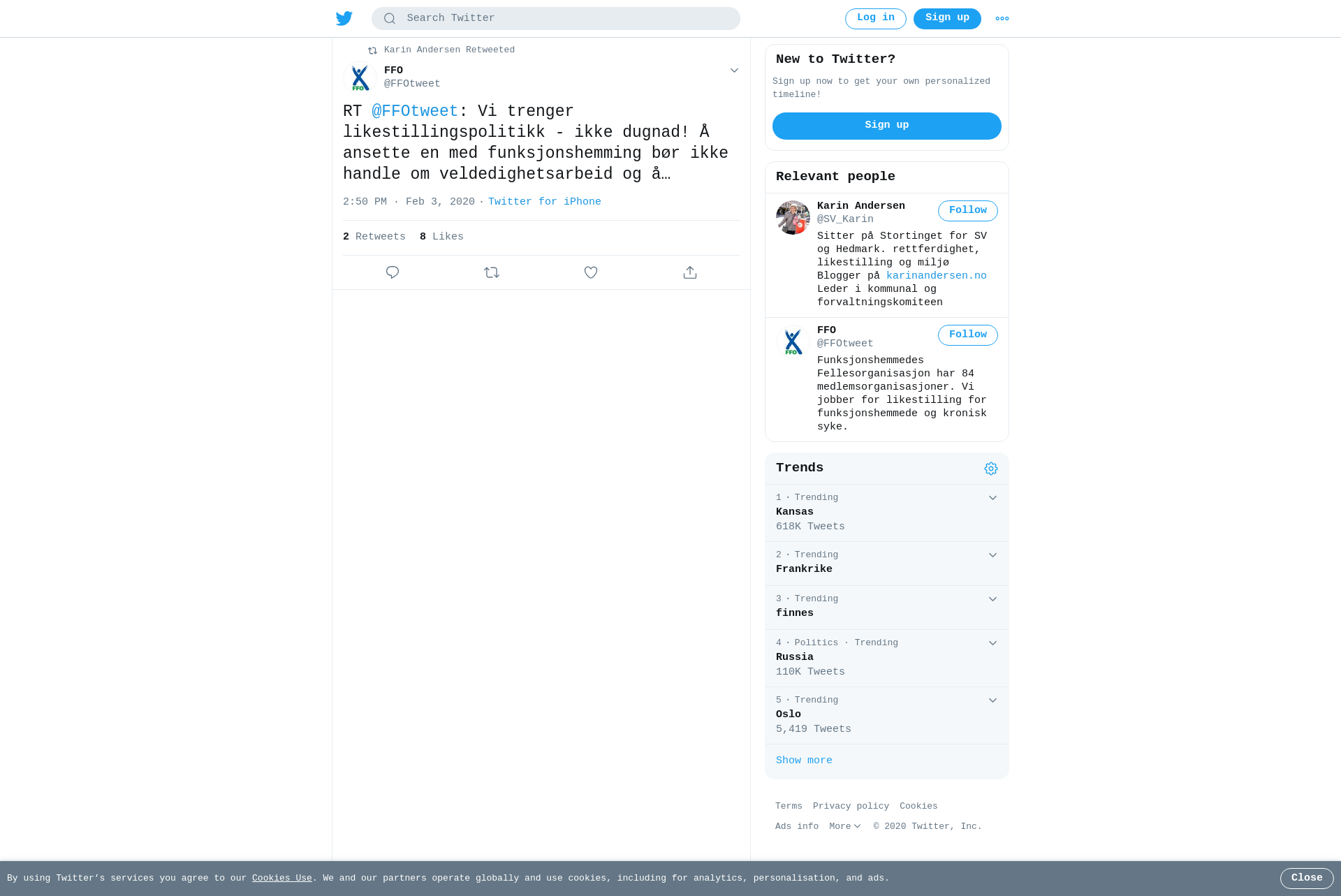
Task: Open the three-dot more menu in header
Action: 1002,19
